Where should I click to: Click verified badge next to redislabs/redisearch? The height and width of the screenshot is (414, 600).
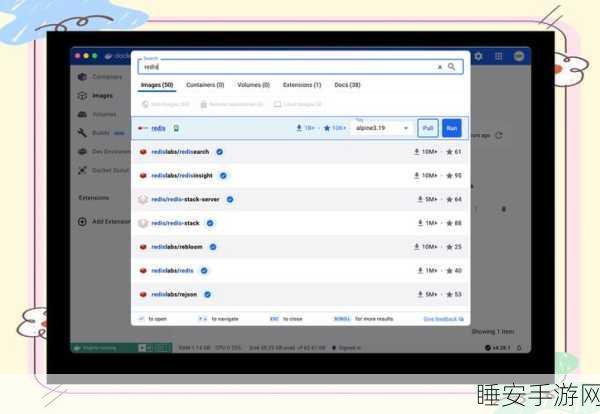(220, 152)
